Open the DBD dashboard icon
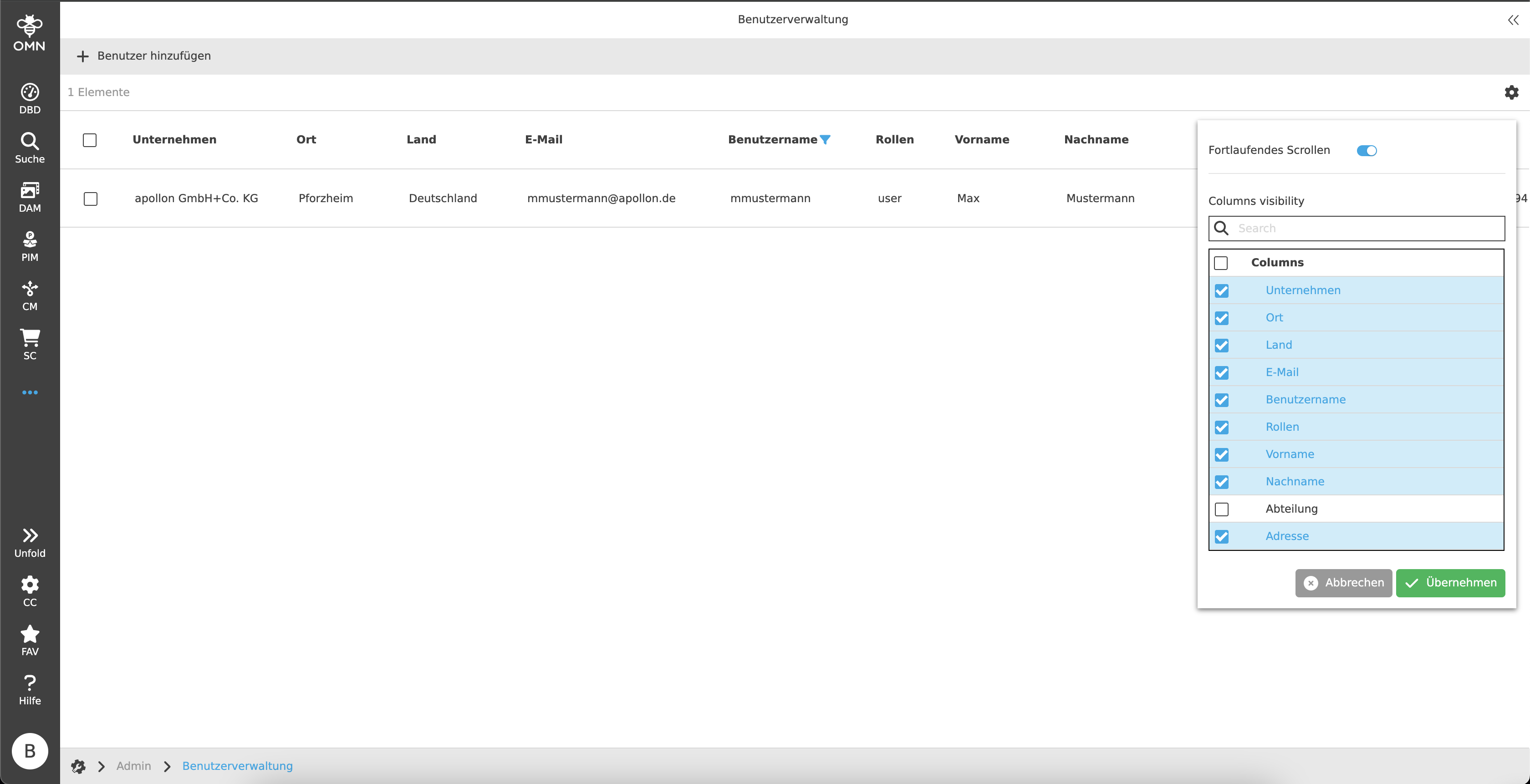The width and height of the screenshot is (1530, 784). click(x=30, y=99)
